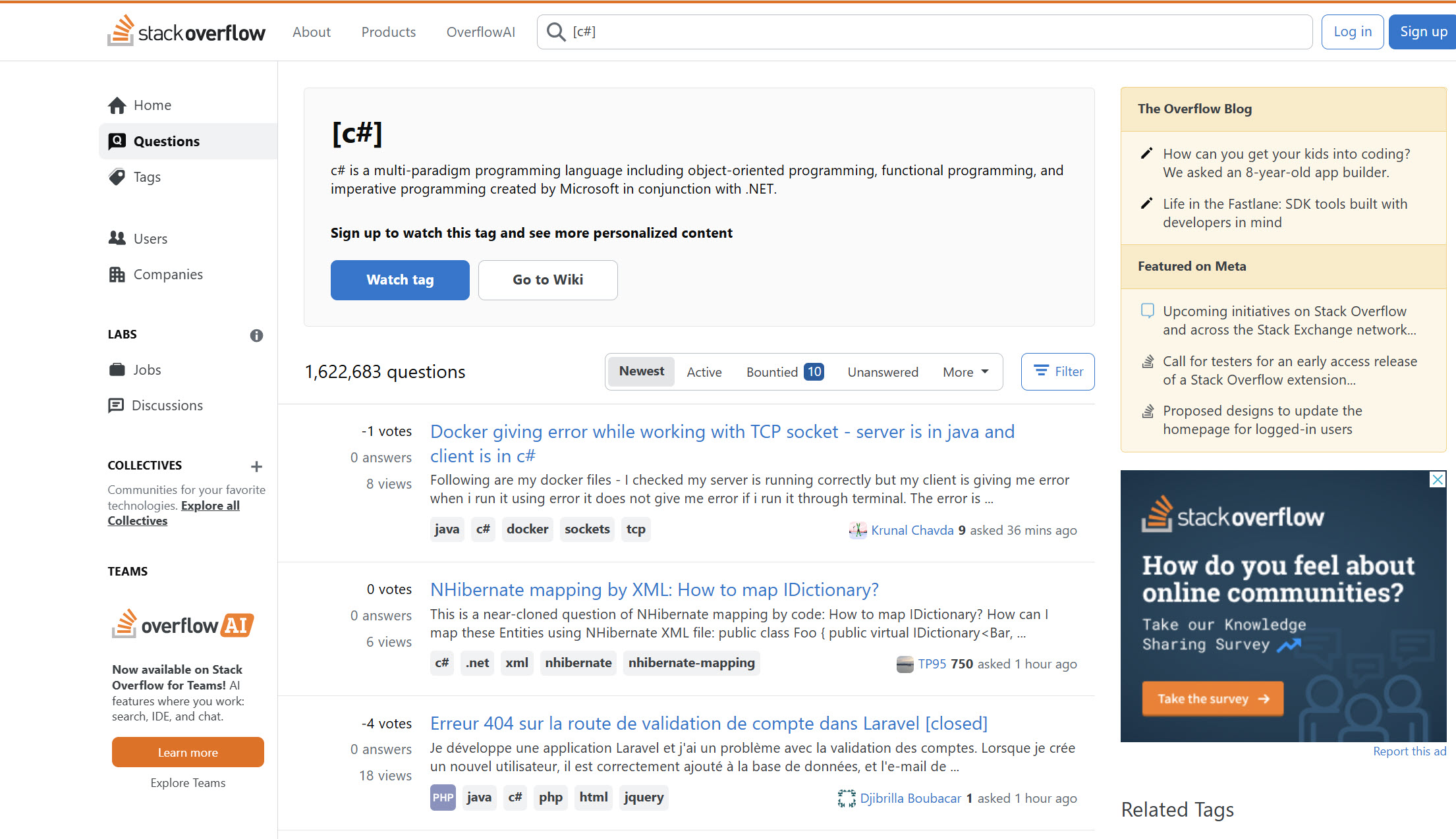Close the survey ad with X icon
The width and height of the screenshot is (1456, 839).
point(1438,479)
